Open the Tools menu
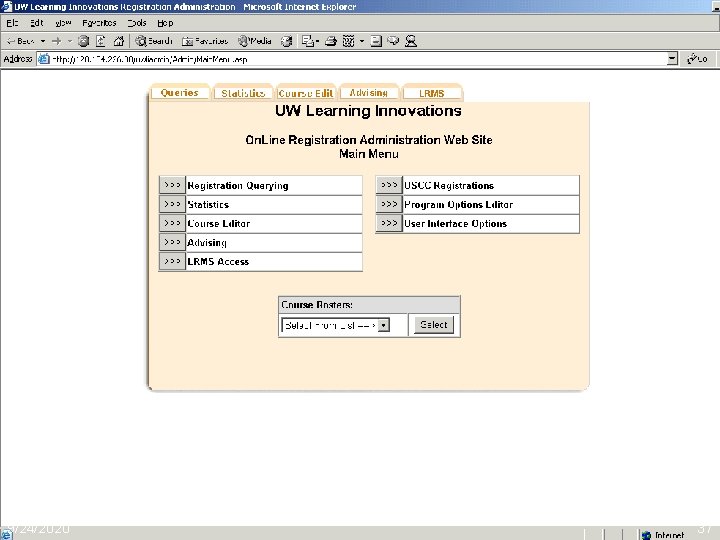Screen dimensions: 720x540 [x=137, y=23]
